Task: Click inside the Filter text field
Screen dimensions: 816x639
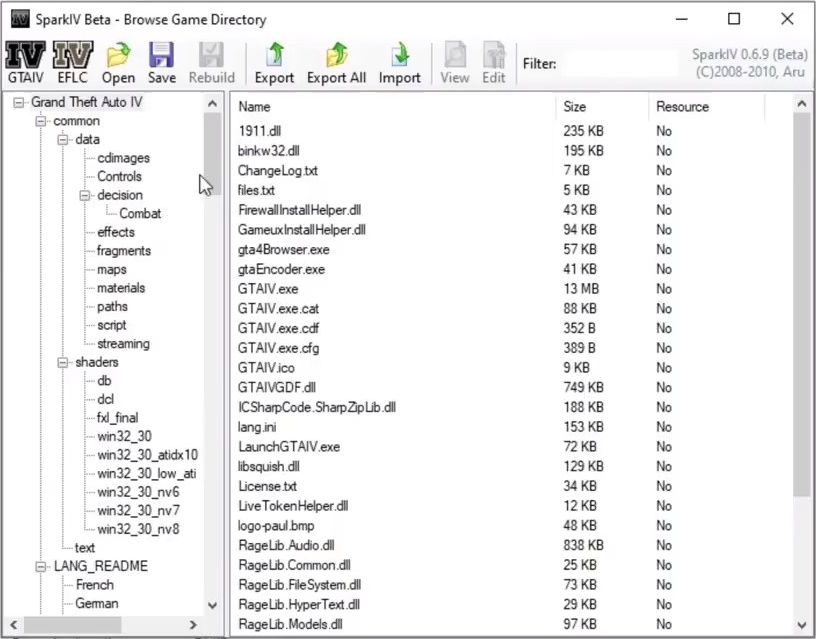Action: [x=620, y=64]
